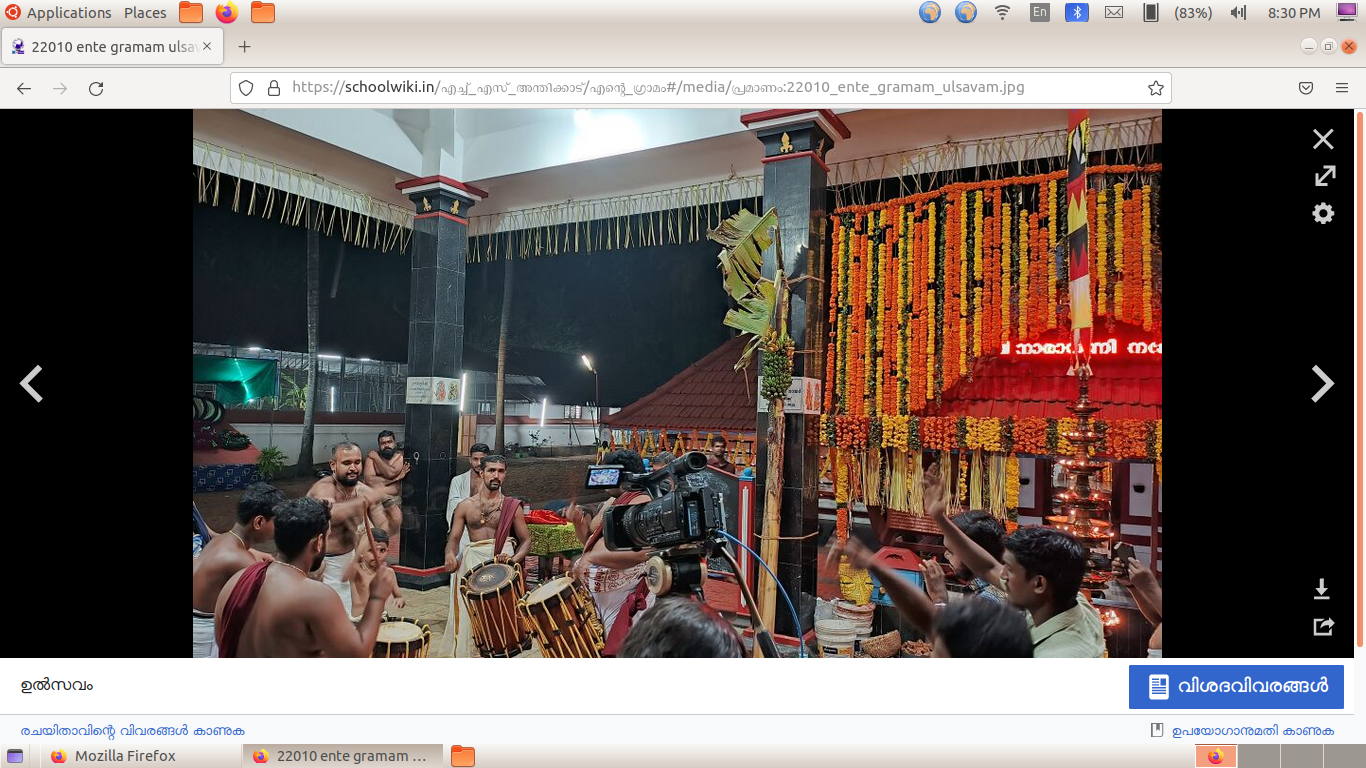Viewport: 1366px width, 768px height.
Task: Open the author details link
Action: click(x=132, y=731)
